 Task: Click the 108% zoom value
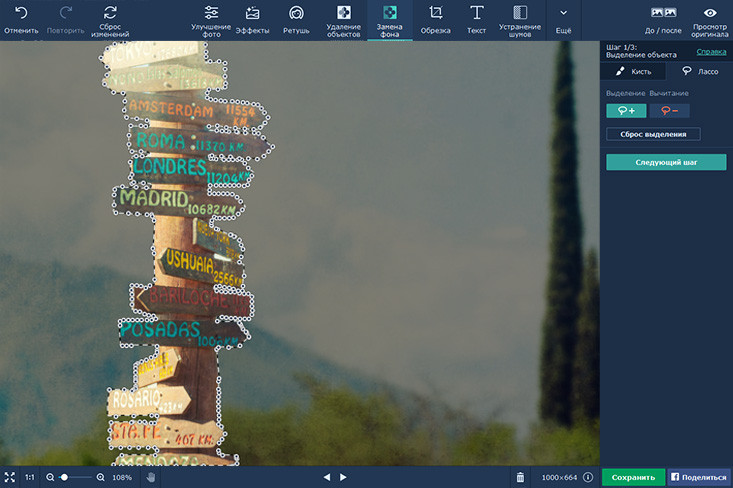[x=122, y=477]
